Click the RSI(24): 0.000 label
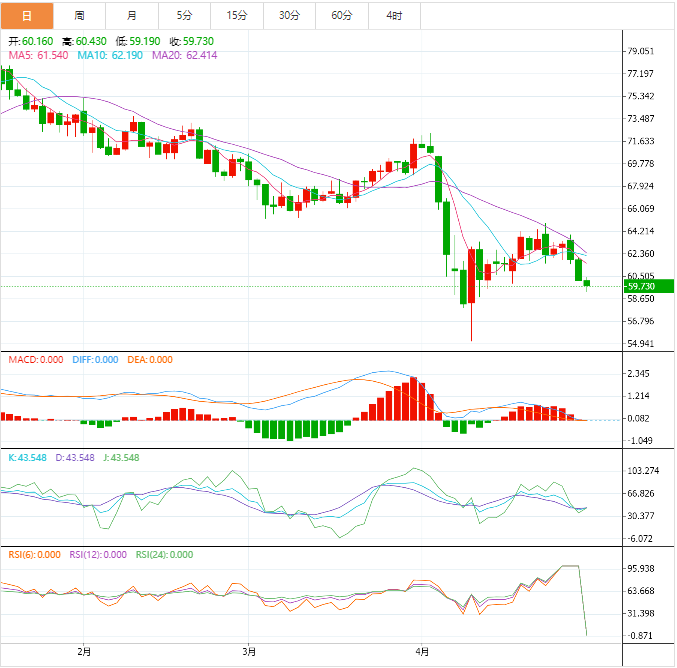The height and width of the screenshot is (668, 677). click(165, 555)
